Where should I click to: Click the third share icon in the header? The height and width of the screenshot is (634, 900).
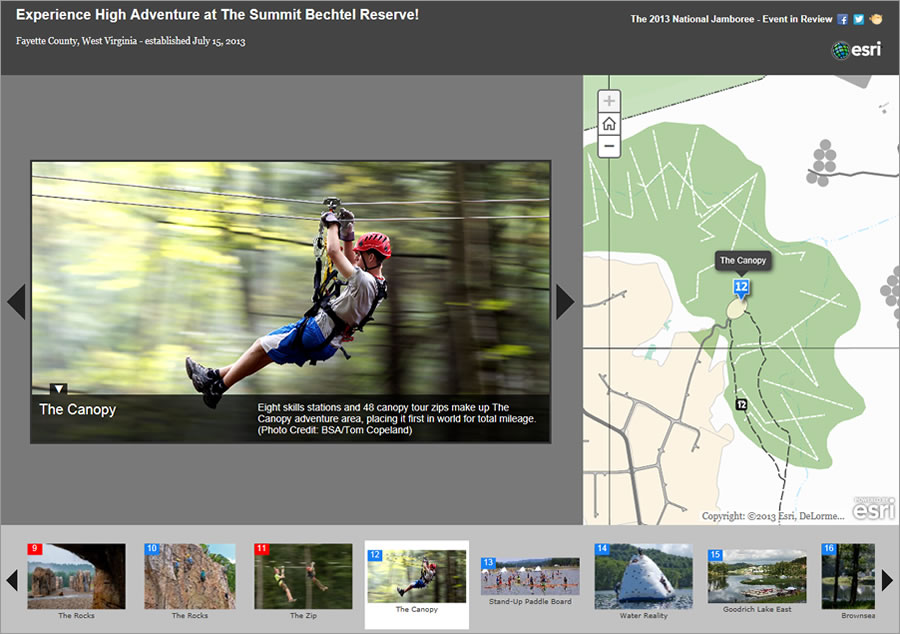click(x=874, y=18)
